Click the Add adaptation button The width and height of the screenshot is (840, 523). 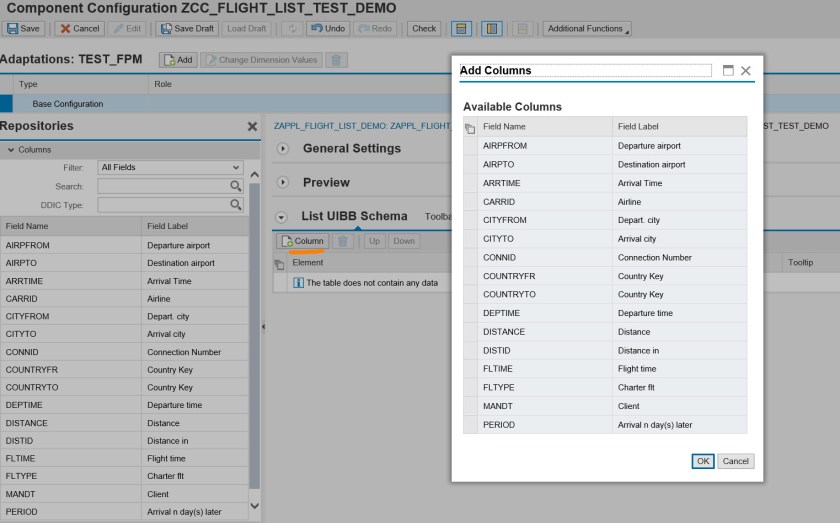(178, 60)
